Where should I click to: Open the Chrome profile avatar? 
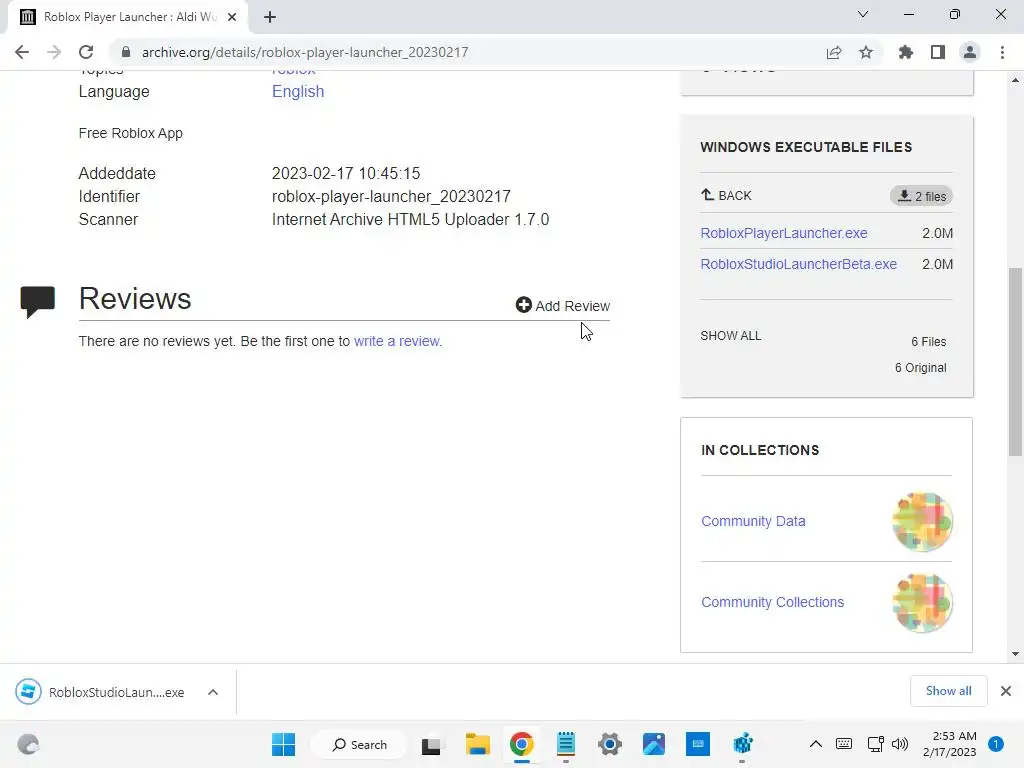[970, 52]
